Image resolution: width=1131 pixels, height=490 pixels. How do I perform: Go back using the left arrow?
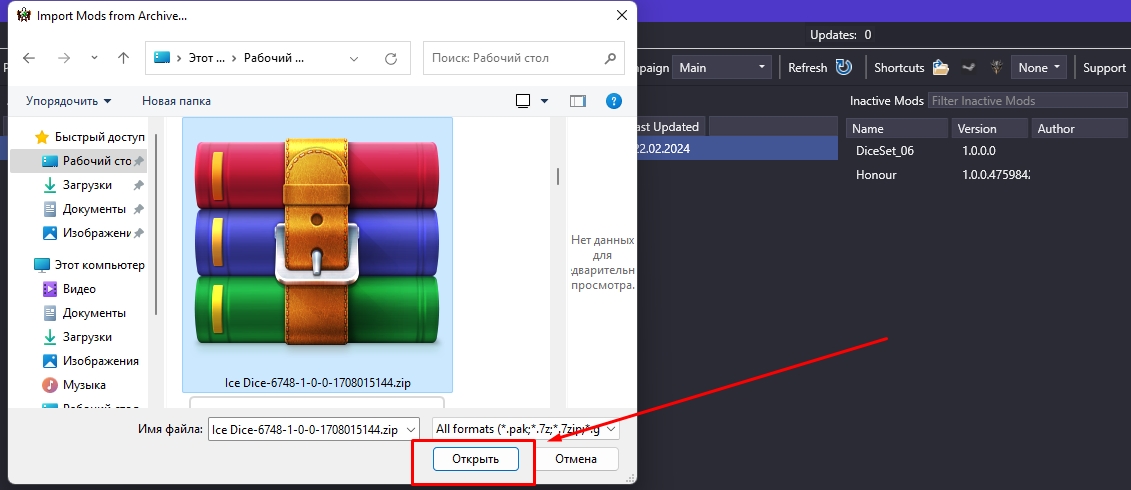29,58
